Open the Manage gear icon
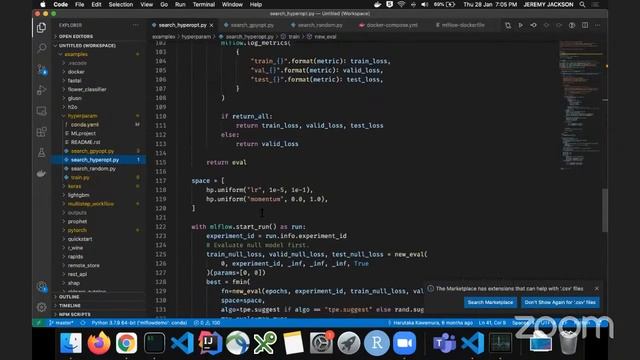640x360 pixels. coord(41,307)
